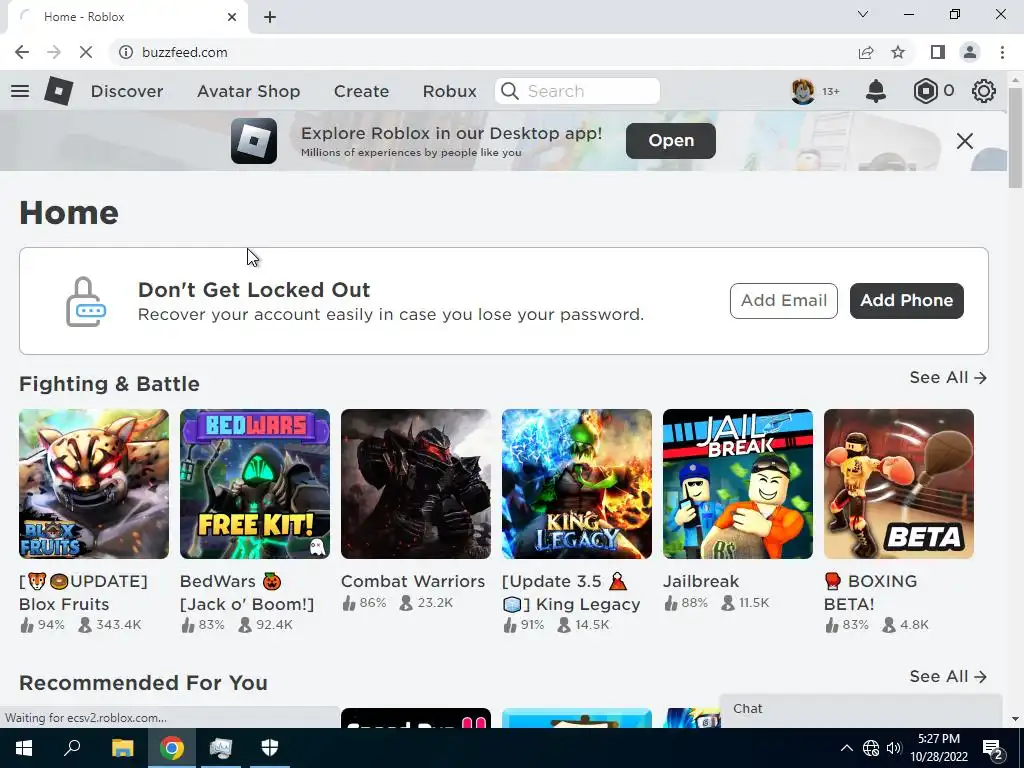Show hidden system tray icons
1024x768 pixels.
click(846, 748)
